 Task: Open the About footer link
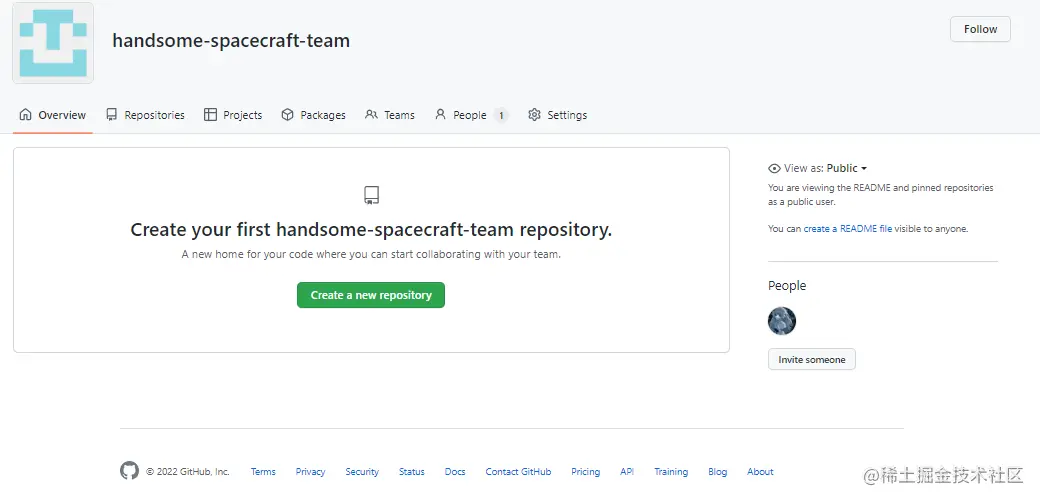tap(760, 472)
